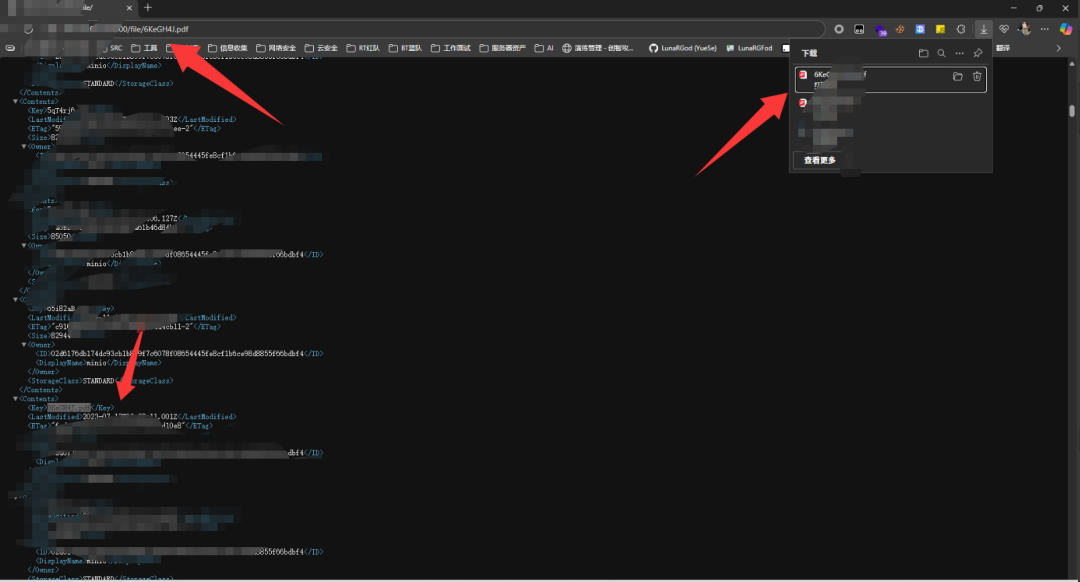Open LunaRGod (YueSe) GitHub bookmark
Image resolution: width=1080 pixels, height=582 pixels.
683,48
